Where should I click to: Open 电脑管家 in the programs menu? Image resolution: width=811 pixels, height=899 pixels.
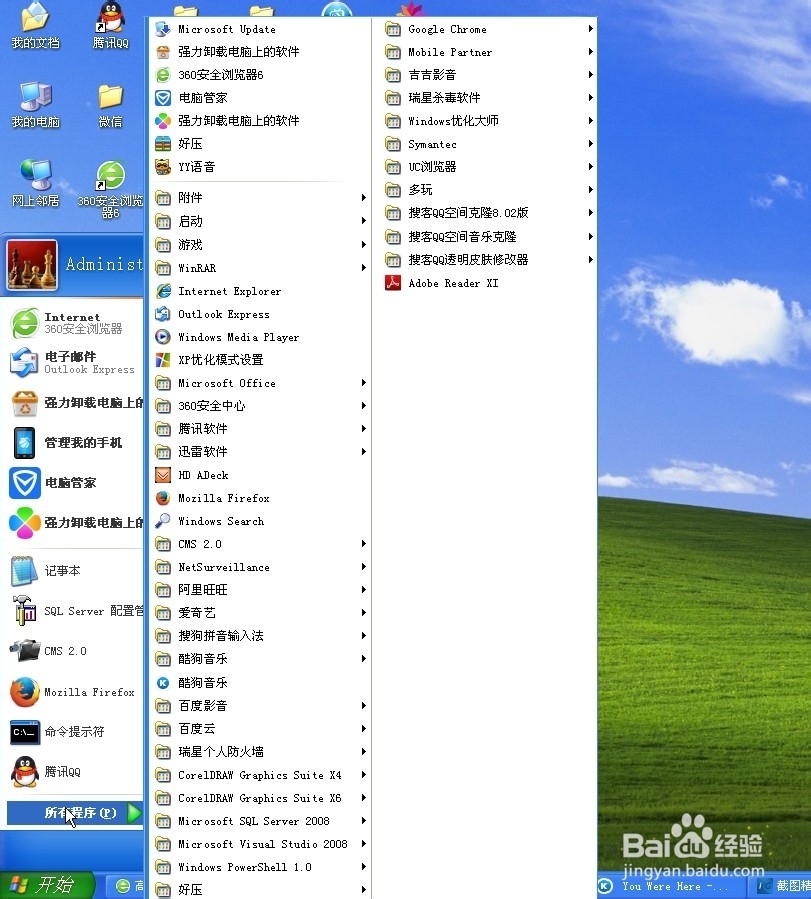coord(260,97)
